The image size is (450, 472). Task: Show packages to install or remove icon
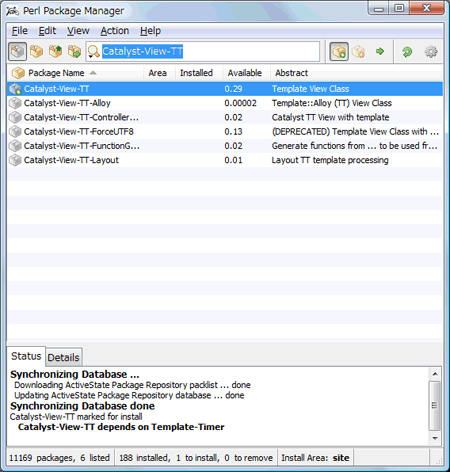point(74,52)
